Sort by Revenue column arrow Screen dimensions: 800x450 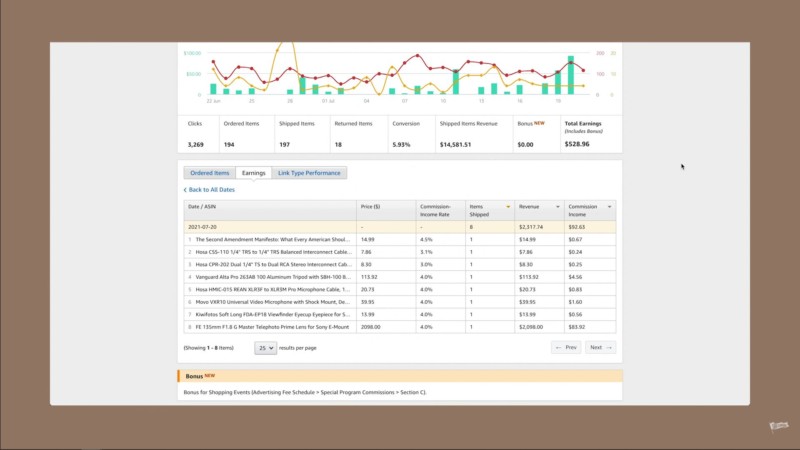pyautogui.click(x=558, y=207)
